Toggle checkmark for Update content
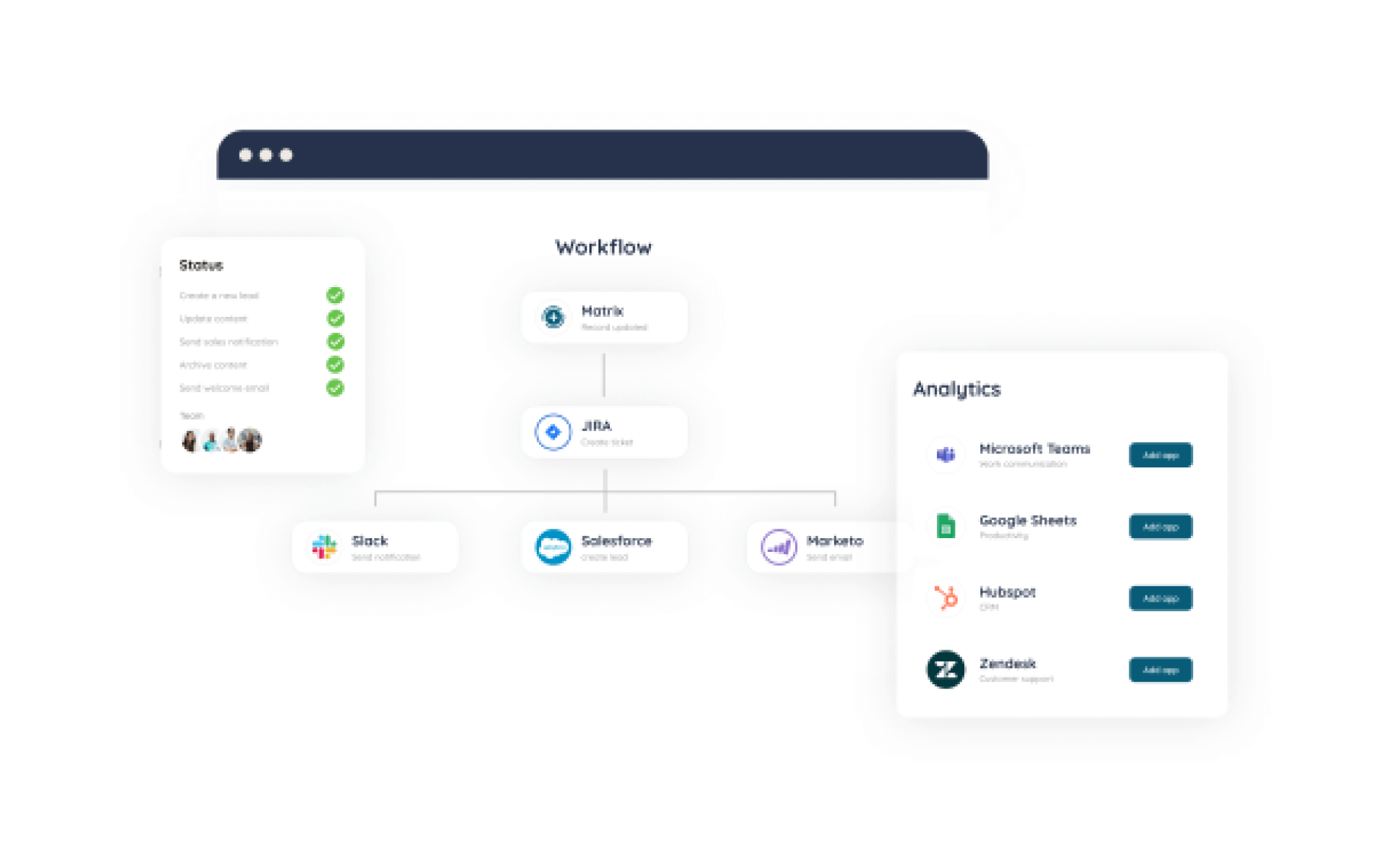The width and height of the screenshot is (1389, 868). click(335, 318)
